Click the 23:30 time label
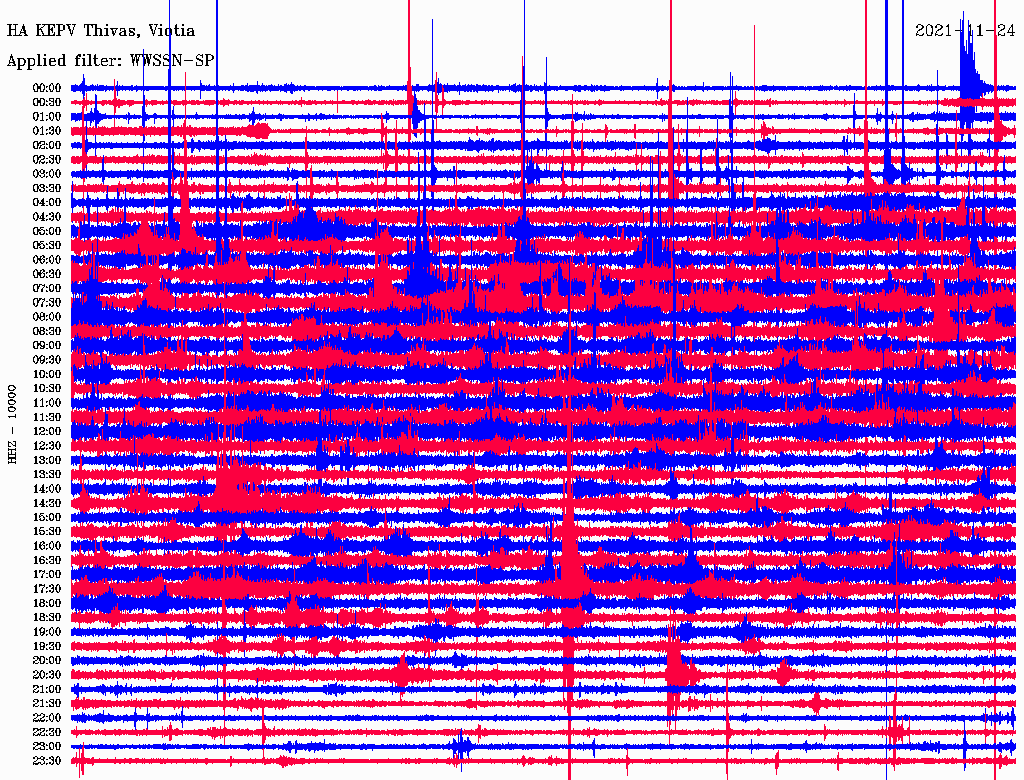Screen dimensions: 1024x780 click(47, 761)
